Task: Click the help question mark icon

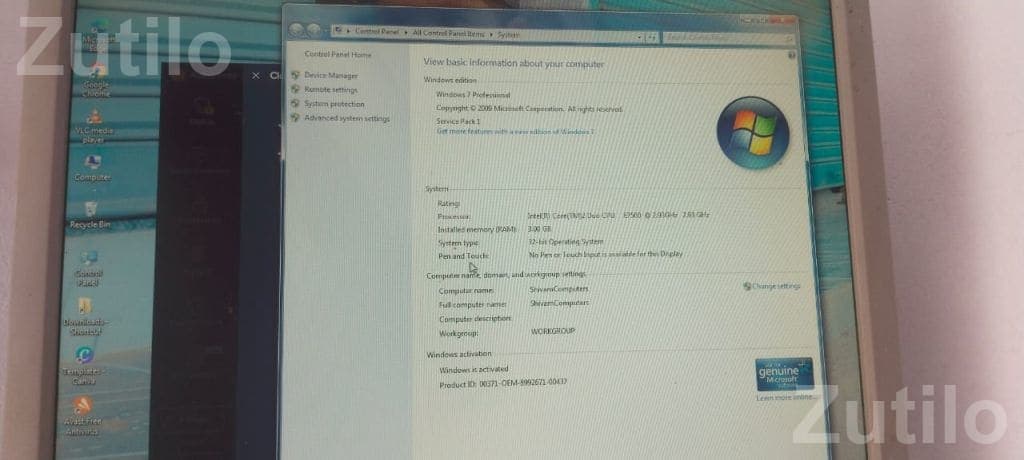Action: 792,56
